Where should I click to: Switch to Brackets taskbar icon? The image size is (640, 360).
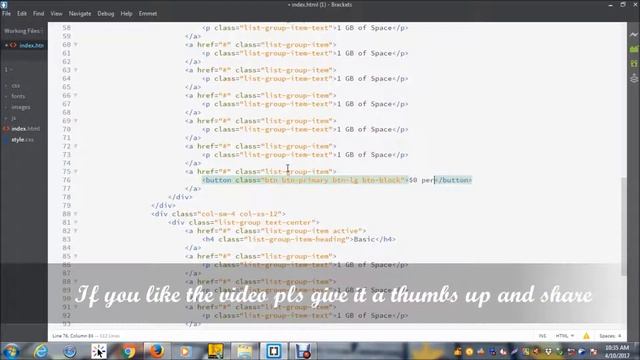click(273, 351)
